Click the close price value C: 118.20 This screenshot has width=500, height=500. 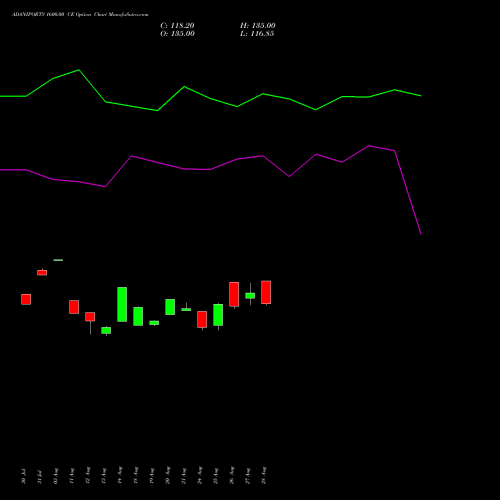[x=177, y=26]
